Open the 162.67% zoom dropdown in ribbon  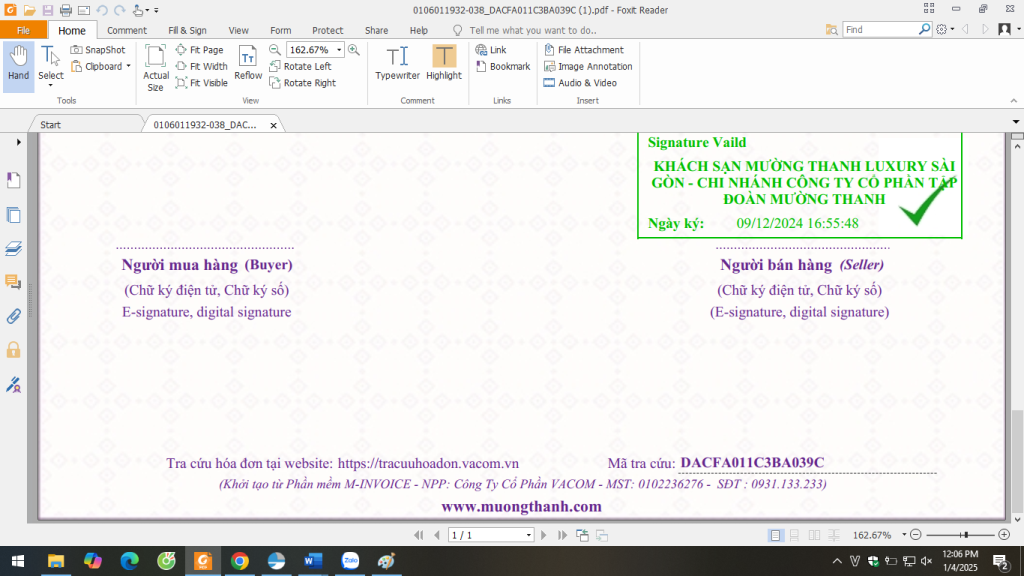click(x=339, y=50)
